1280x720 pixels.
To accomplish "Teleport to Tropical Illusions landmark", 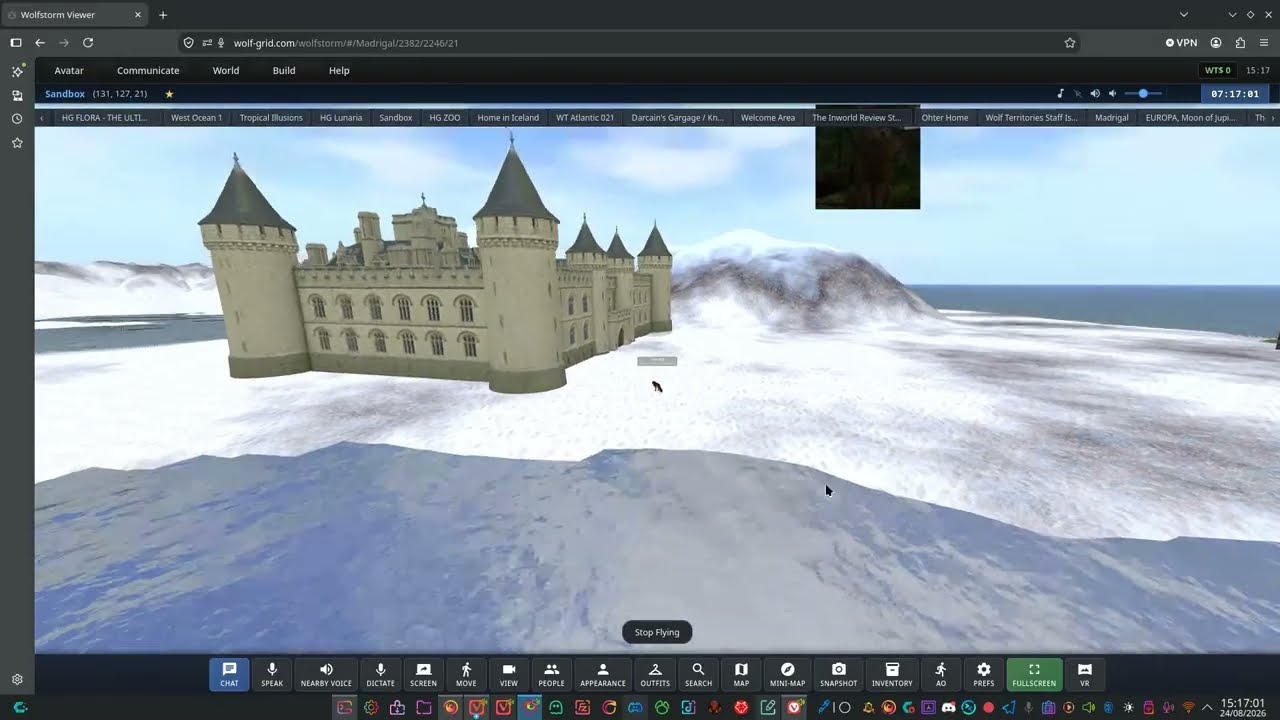I will pyautogui.click(x=271, y=118).
